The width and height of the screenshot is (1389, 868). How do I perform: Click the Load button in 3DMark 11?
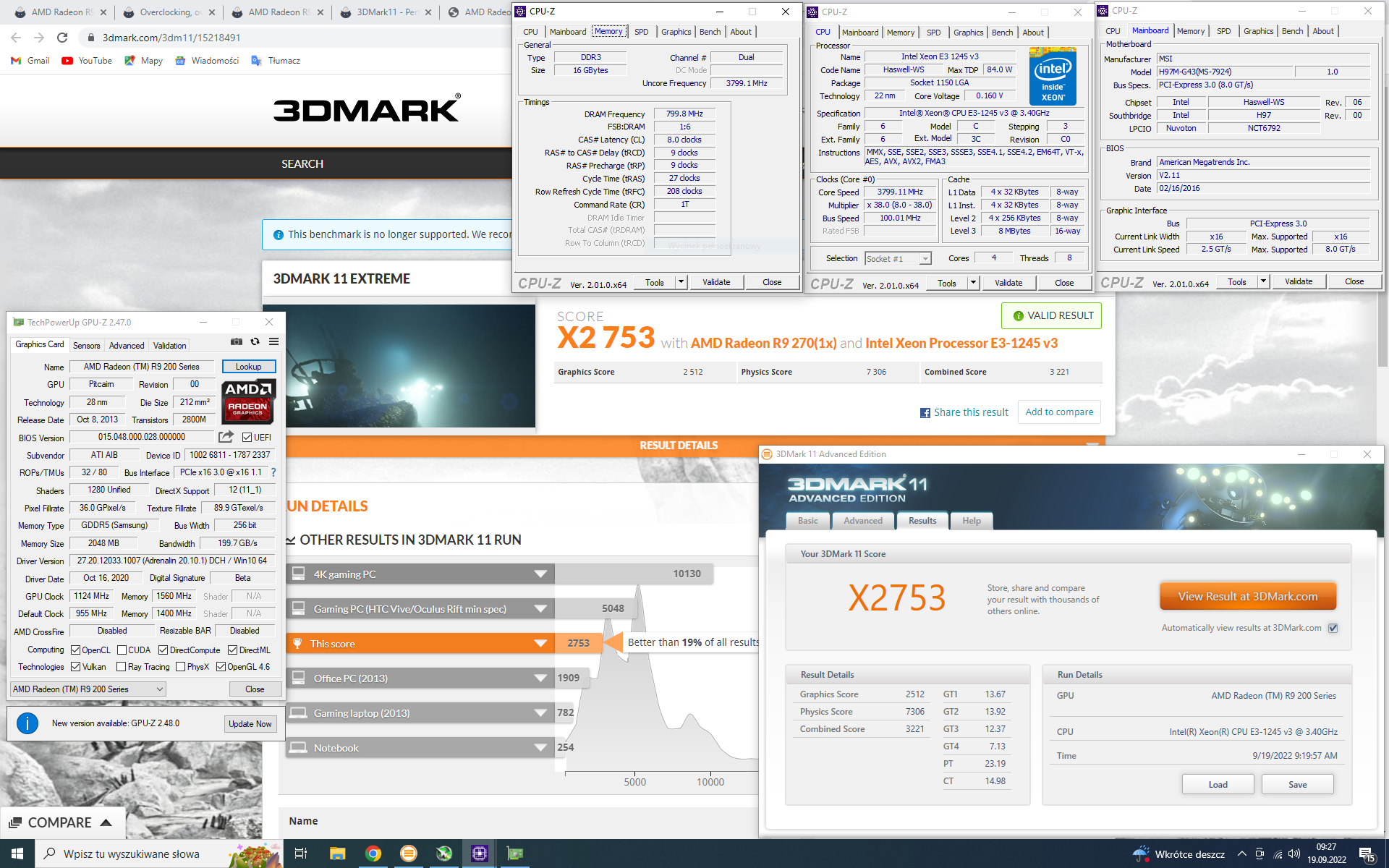click(1218, 785)
